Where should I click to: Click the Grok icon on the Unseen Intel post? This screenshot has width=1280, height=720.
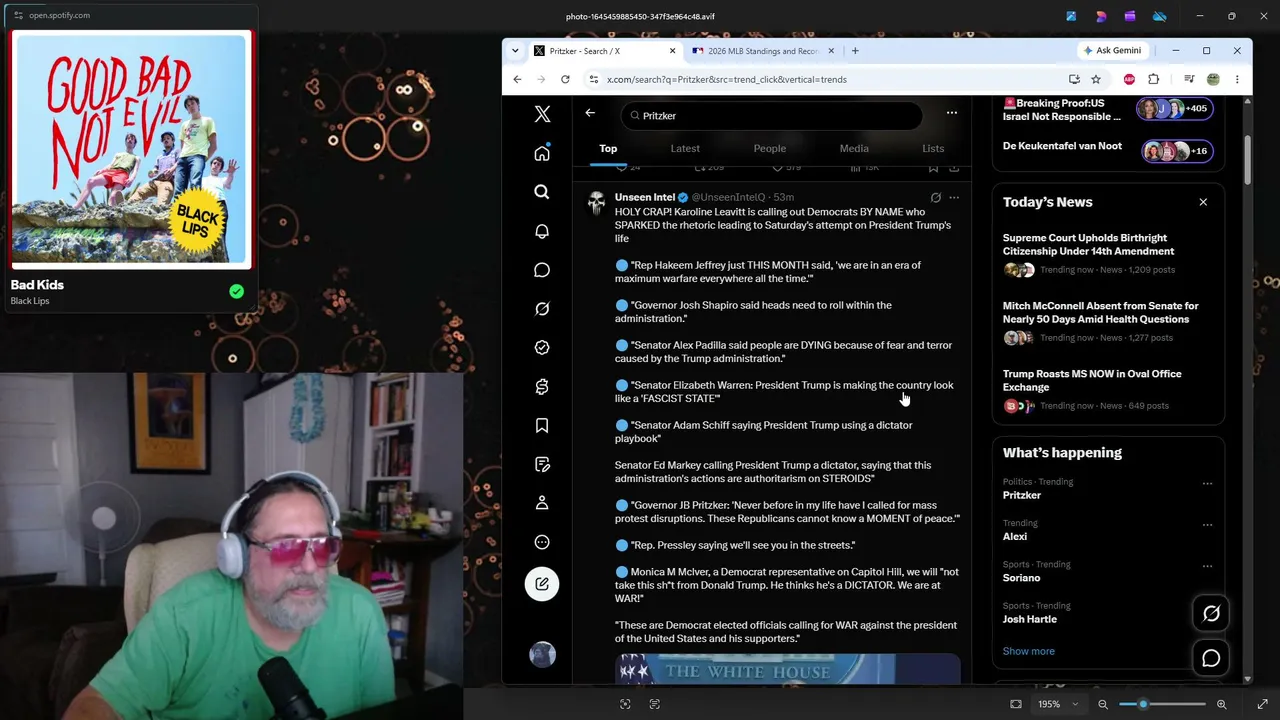936,198
